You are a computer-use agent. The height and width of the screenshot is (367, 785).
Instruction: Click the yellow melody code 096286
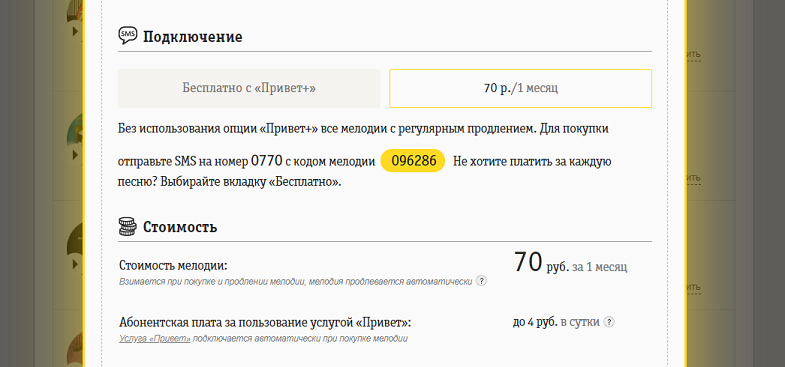point(413,161)
